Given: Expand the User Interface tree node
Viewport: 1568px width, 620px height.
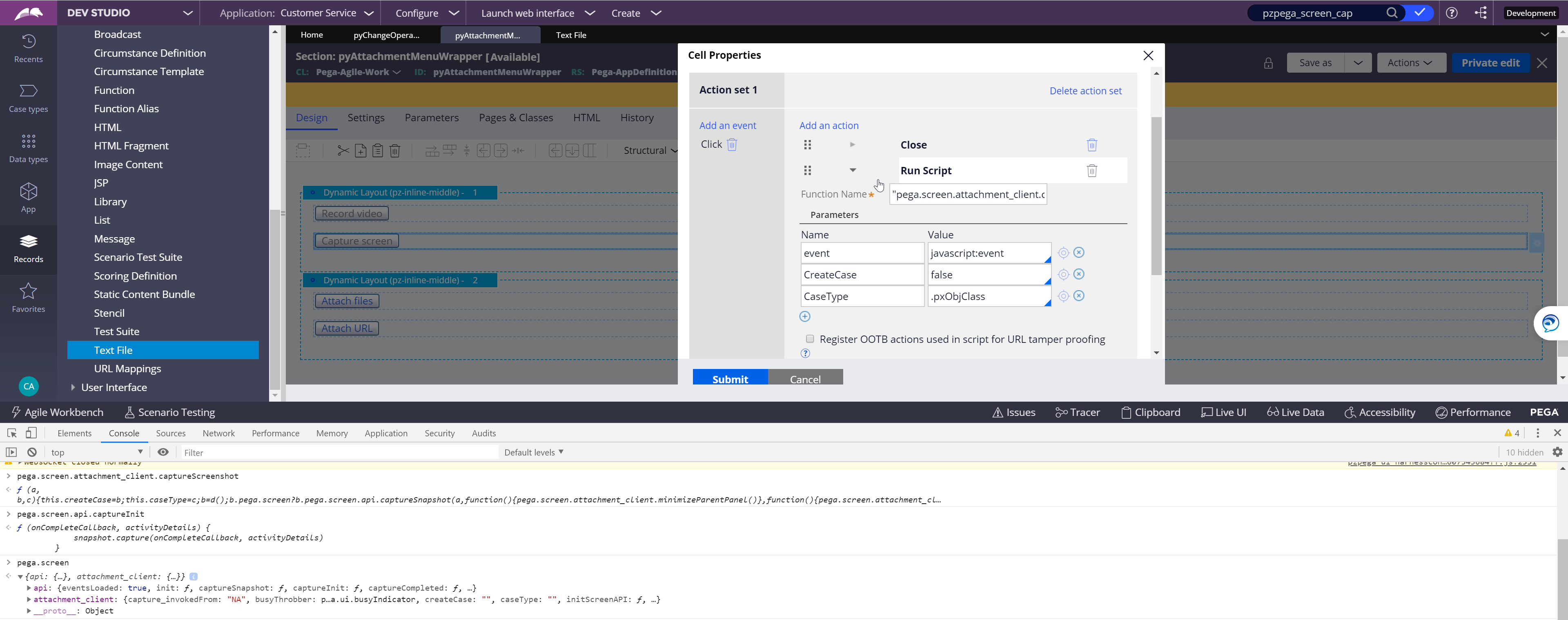Looking at the screenshot, I should coord(73,387).
